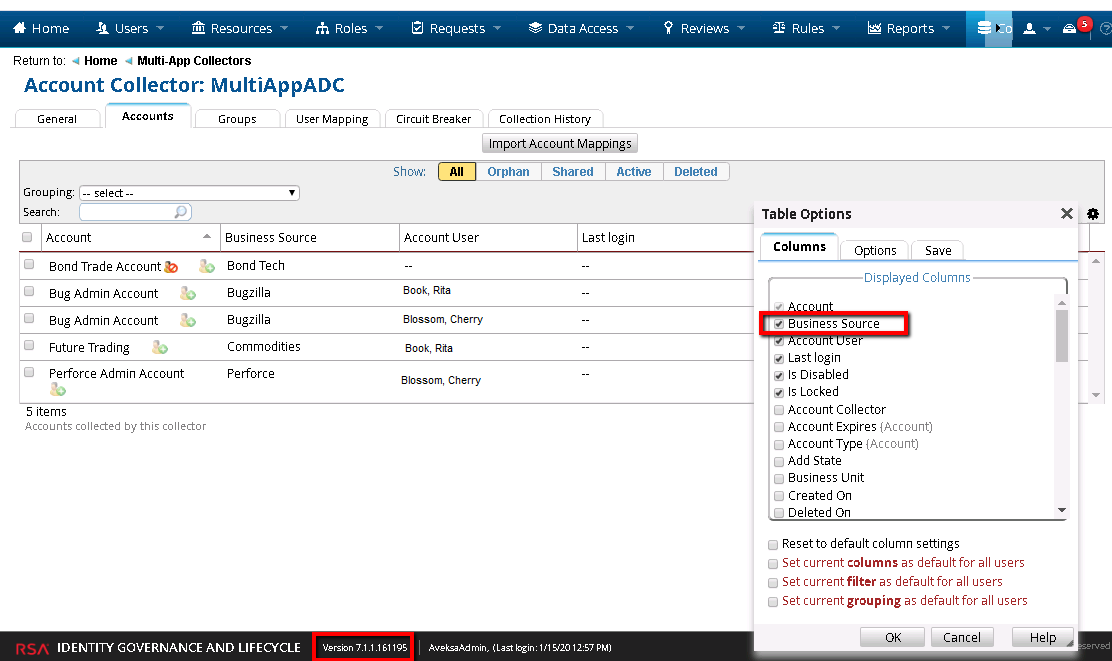Expand the Resources menu in navbar
Viewport: 1112px width, 661px height.
tap(240, 28)
